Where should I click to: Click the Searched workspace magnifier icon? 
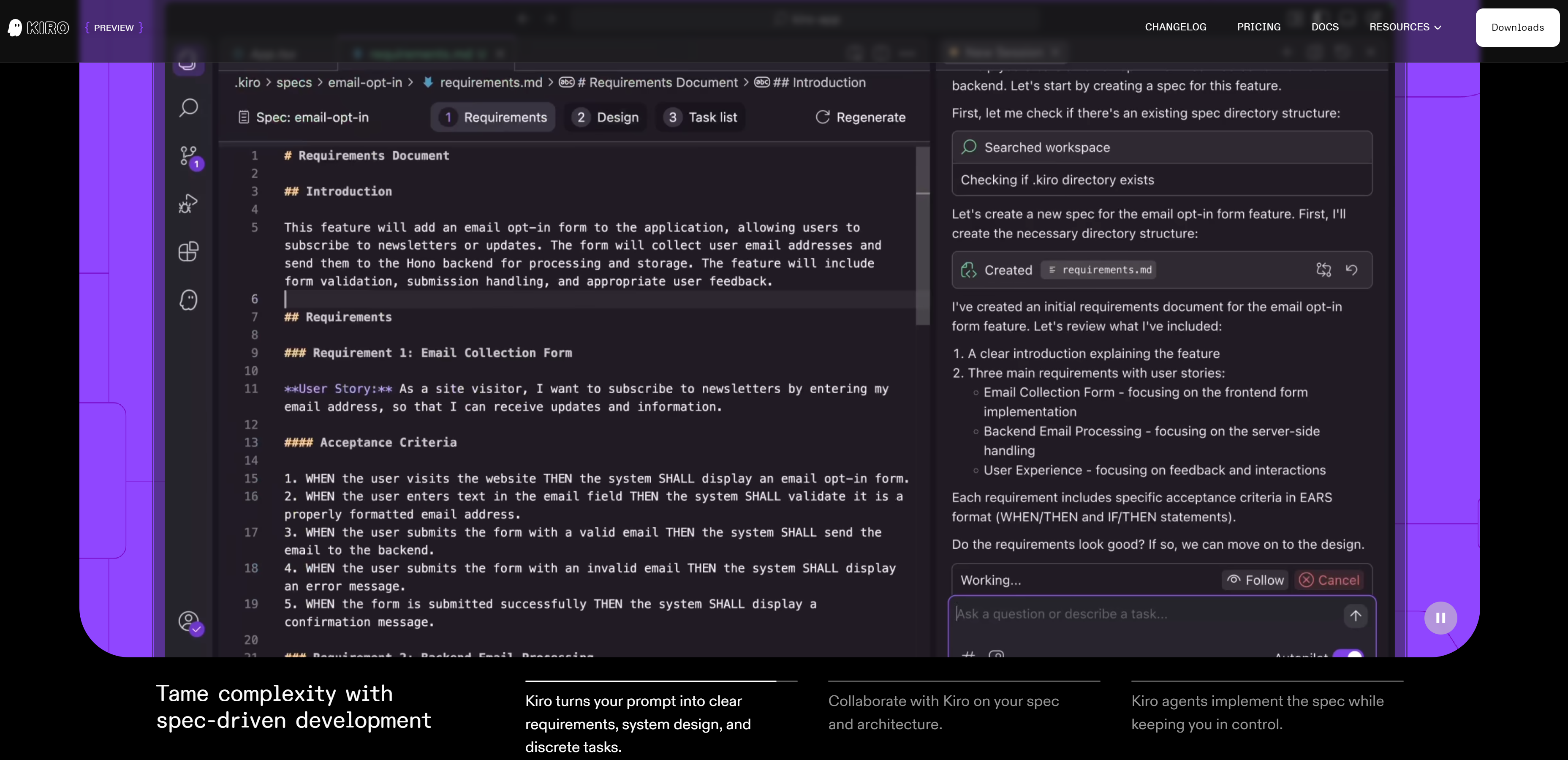pos(969,147)
